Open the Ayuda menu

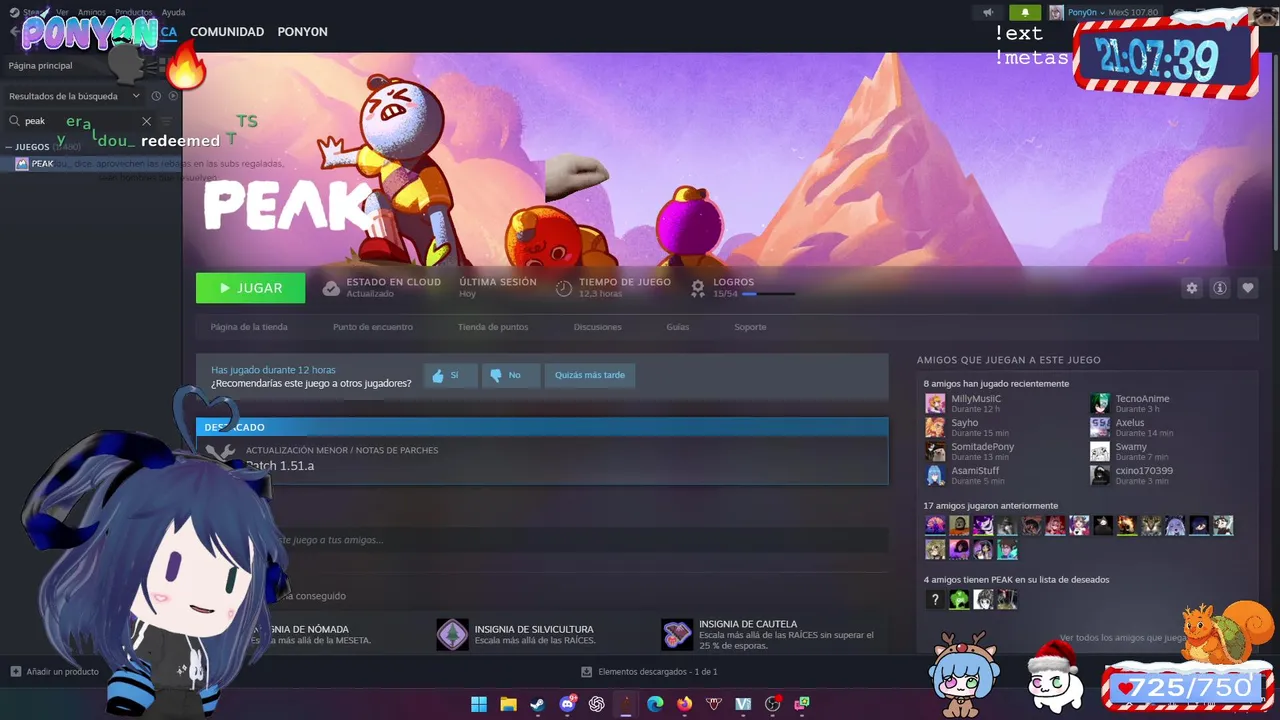pos(173,12)
